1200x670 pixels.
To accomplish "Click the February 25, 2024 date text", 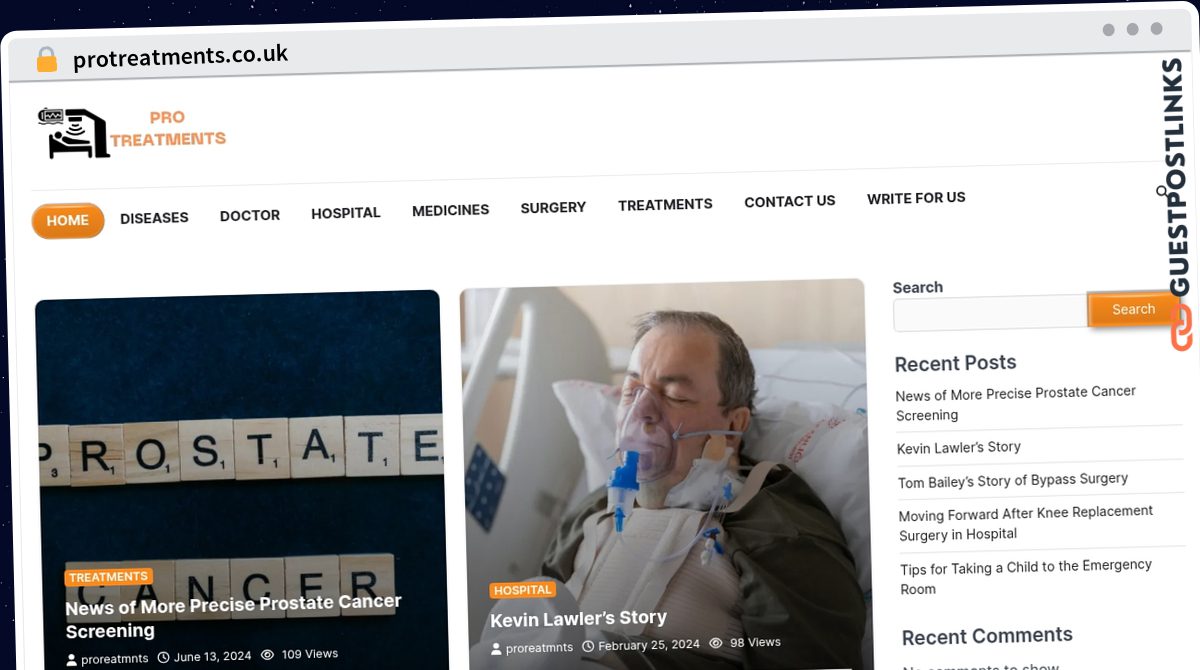I will point(649,645).
